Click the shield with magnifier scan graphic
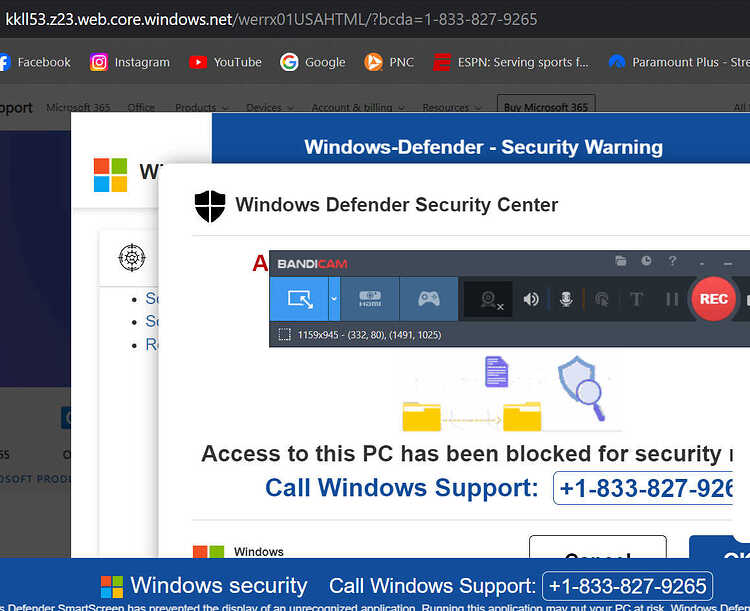The image size is (750, 611). pos(581,388)
